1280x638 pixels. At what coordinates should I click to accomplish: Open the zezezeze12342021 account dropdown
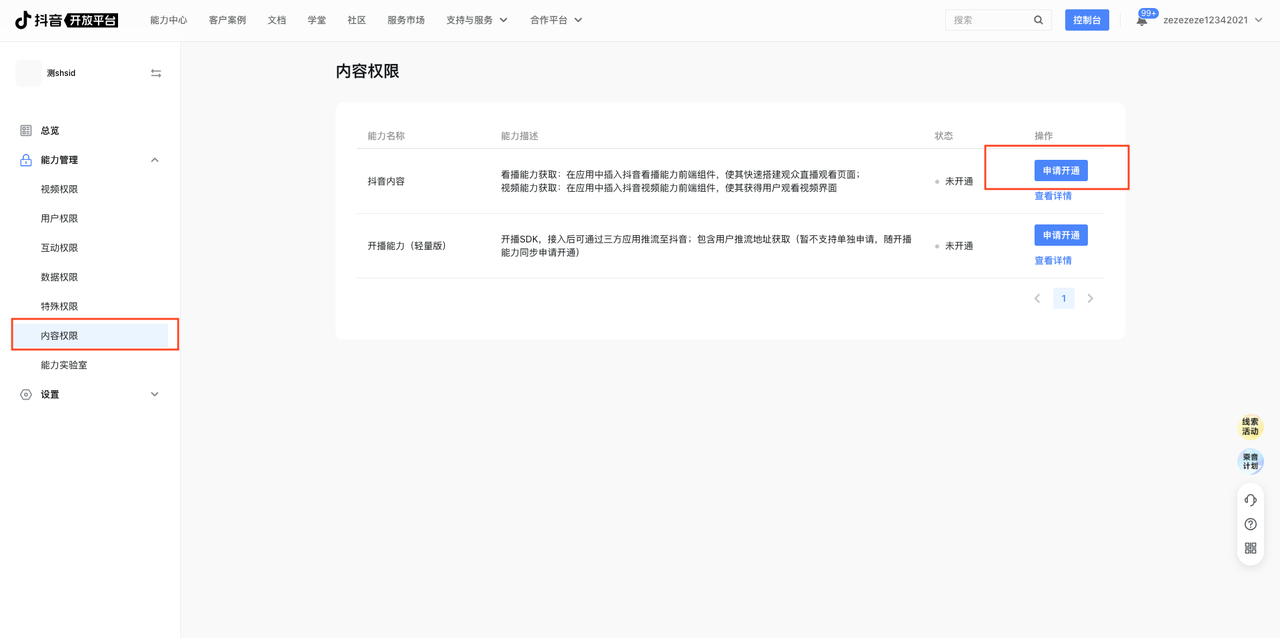(1212, 20)
